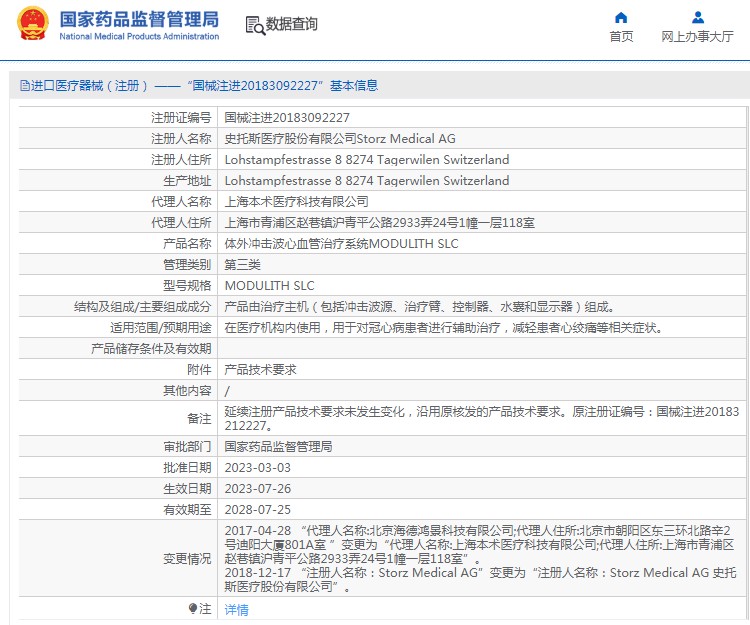Click the 型号规格 label
This screenshot has width=750, height=625.
187,286
